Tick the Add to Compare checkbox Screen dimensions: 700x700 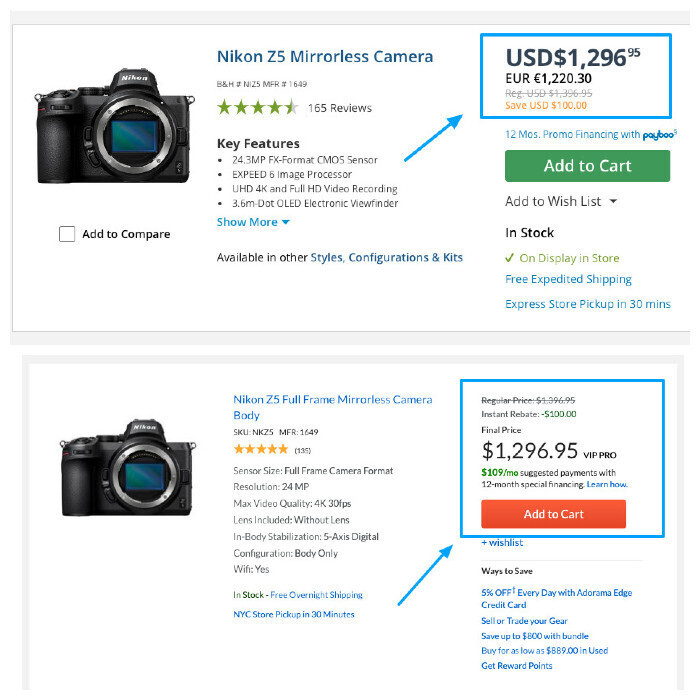coord(67,234)
